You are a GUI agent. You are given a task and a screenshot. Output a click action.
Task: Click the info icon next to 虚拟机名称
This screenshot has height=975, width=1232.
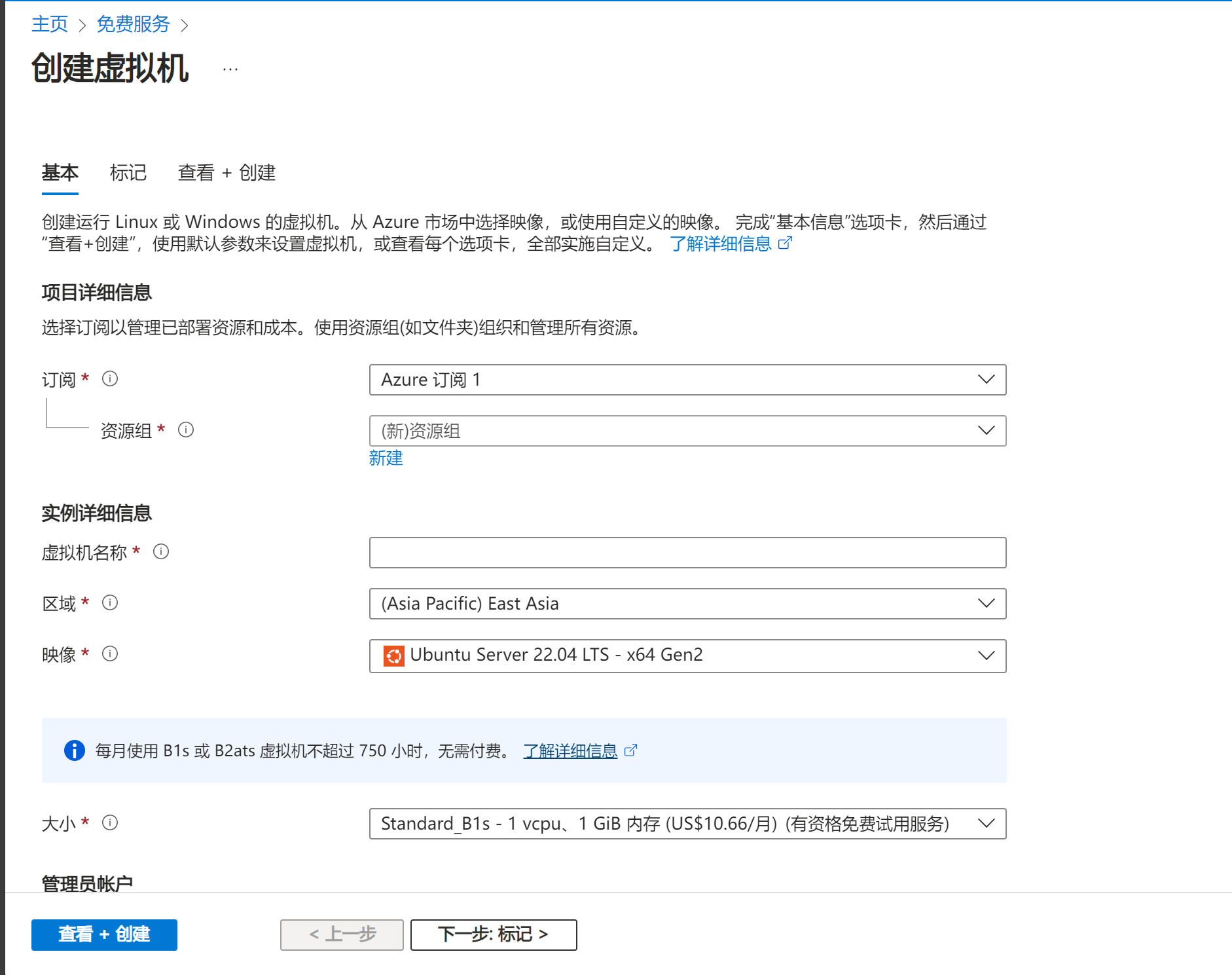coord(161,551)
